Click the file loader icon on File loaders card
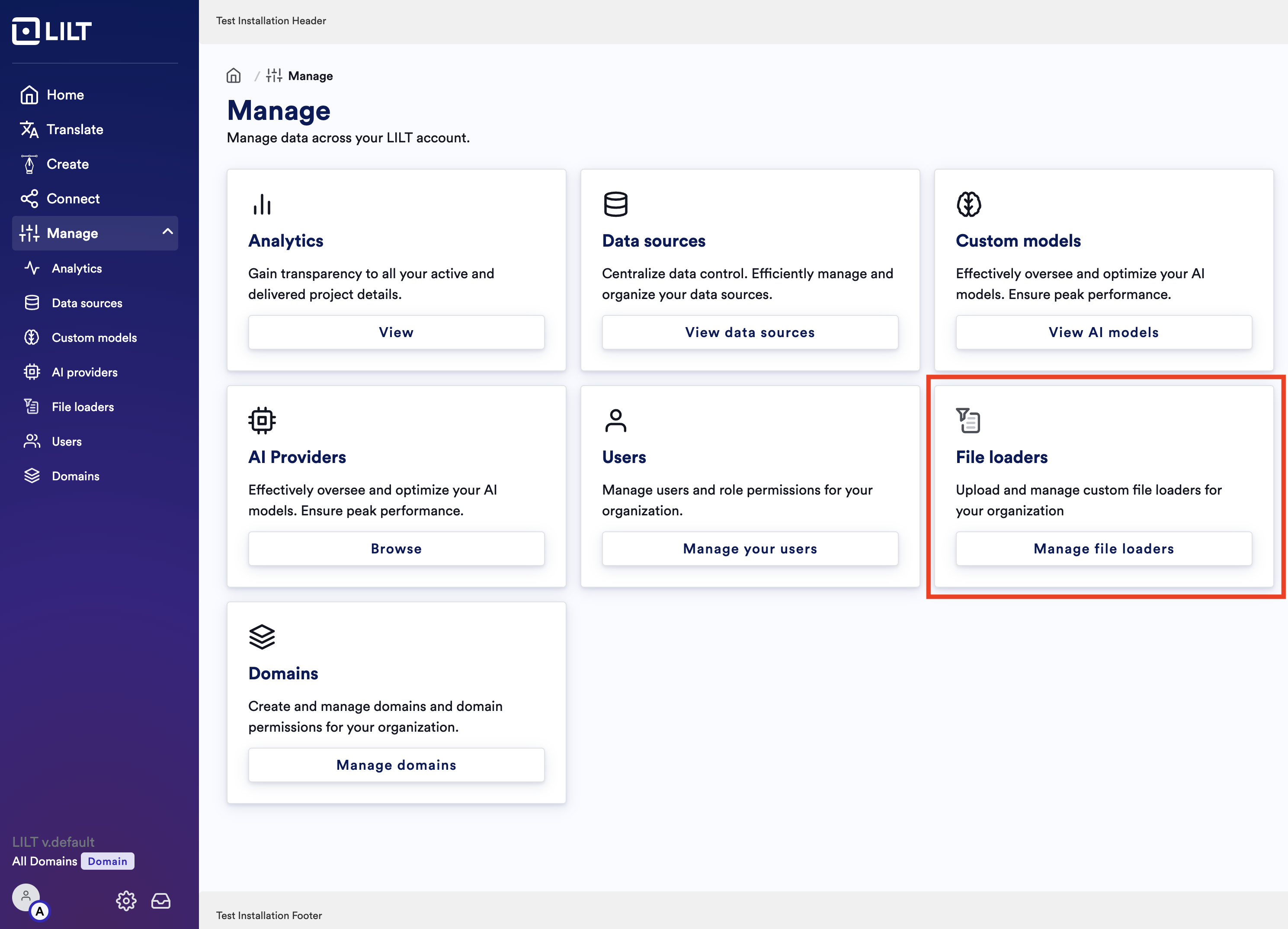The image size is (1288, 929). tap(968, 421)
